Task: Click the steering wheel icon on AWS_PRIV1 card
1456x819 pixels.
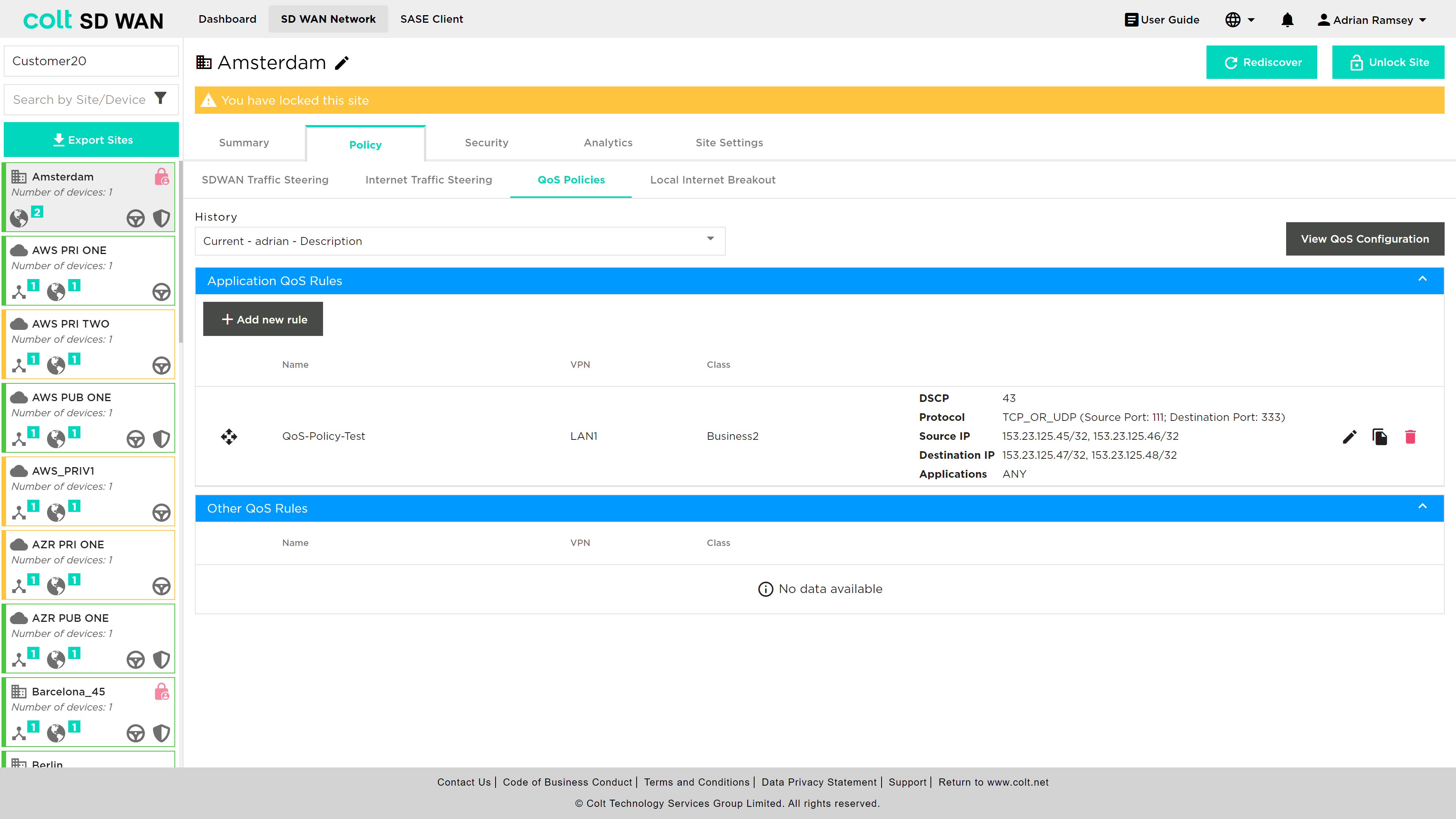Action: click(162, 512)
